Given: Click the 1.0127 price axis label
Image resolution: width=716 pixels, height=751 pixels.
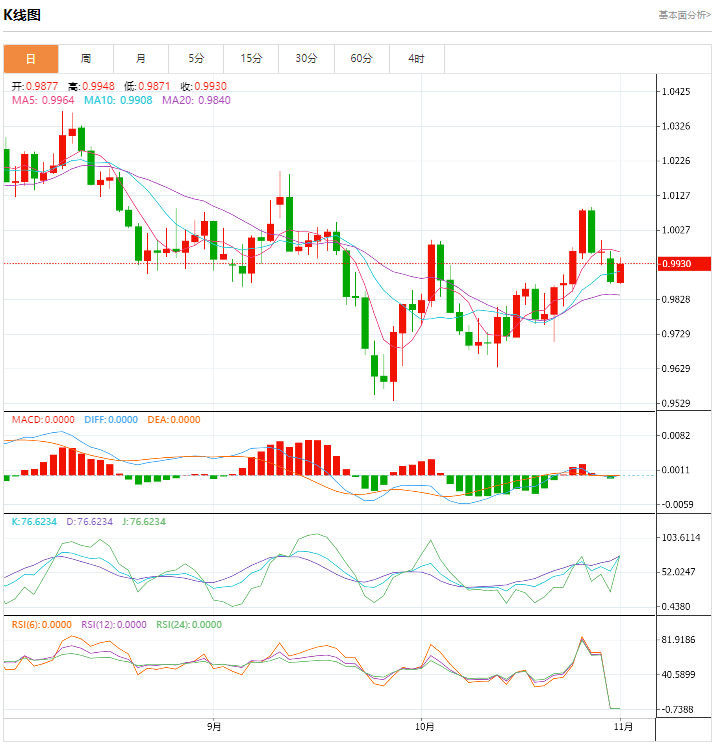Looking at the screenshot, I should click(x=676, y=195).
